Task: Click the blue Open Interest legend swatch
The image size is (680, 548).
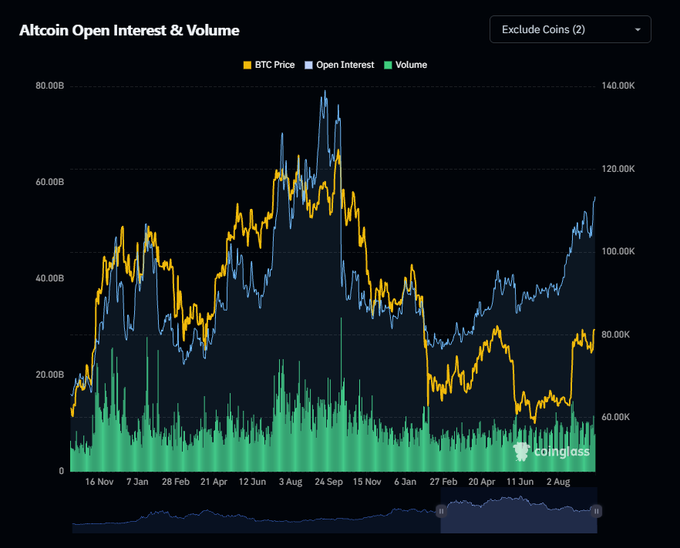Action: 309,65
